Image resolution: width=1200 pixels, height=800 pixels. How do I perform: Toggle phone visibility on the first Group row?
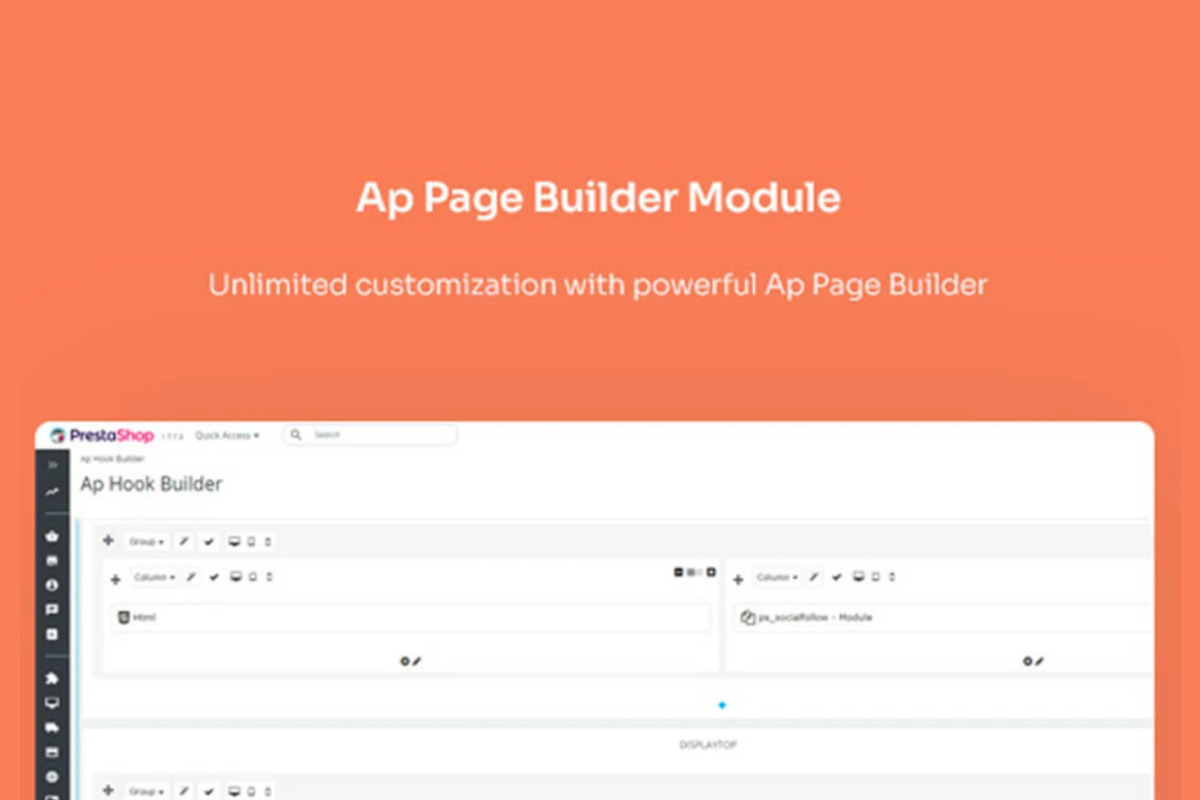point(268,542)
